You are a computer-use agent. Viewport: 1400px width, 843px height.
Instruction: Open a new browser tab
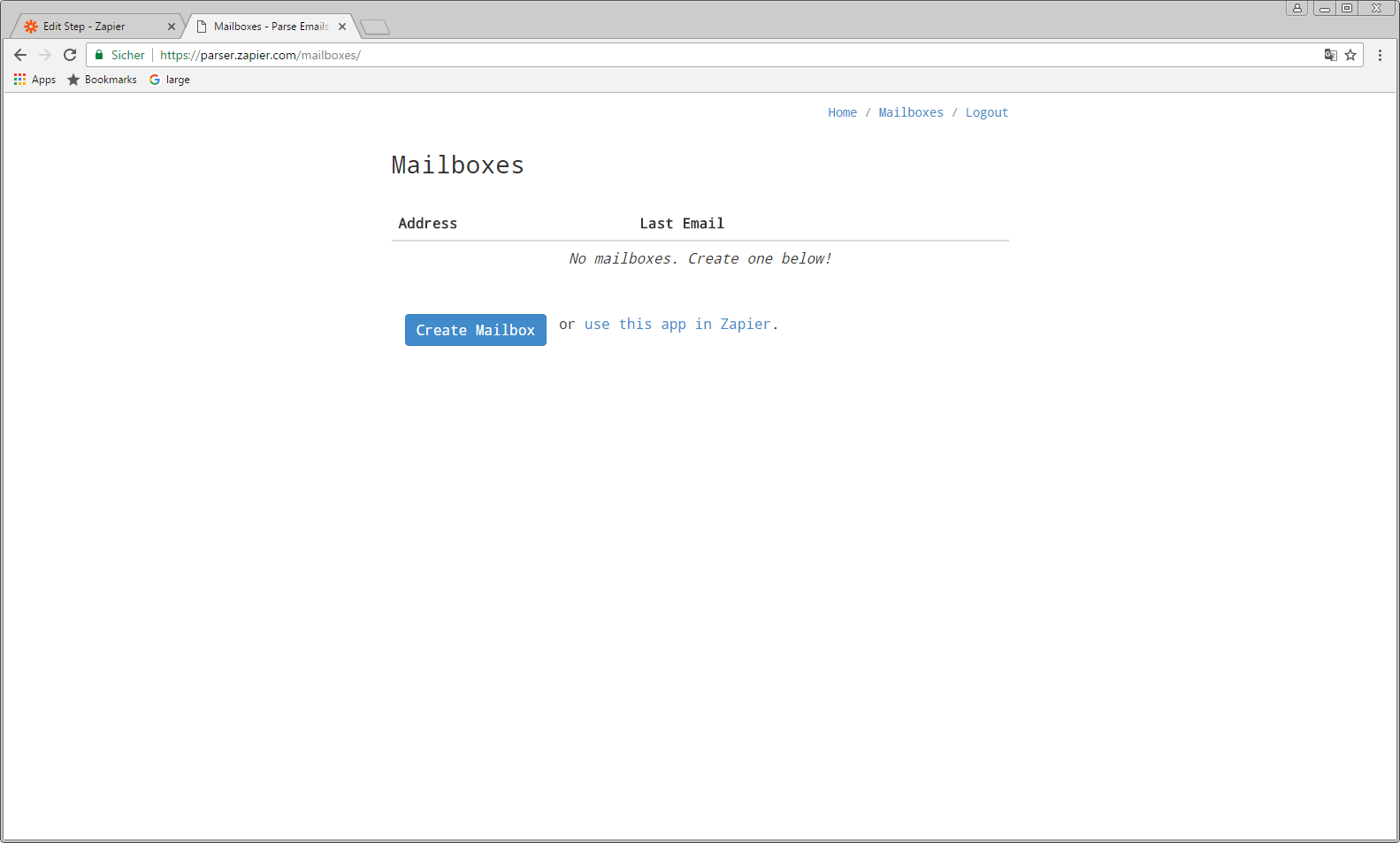pos(375,27)
